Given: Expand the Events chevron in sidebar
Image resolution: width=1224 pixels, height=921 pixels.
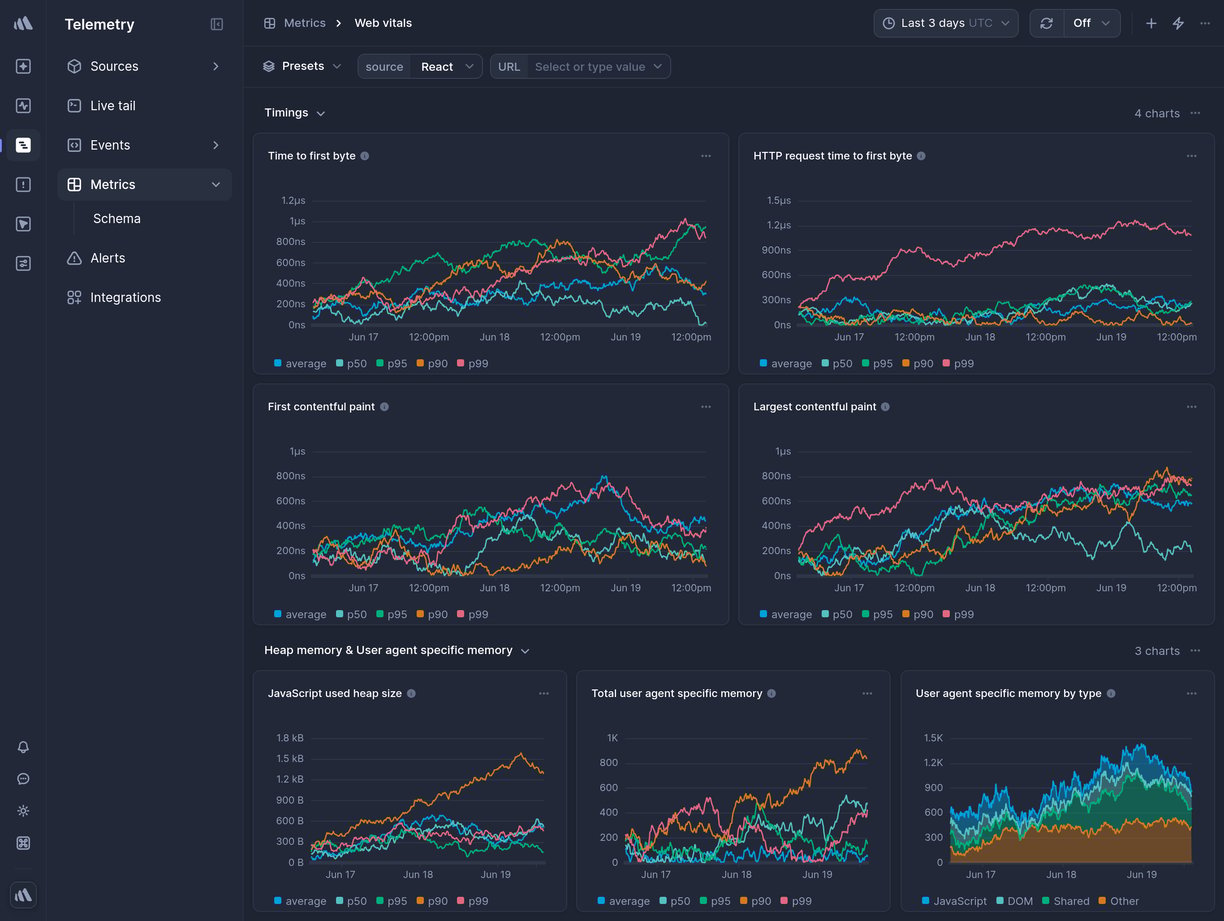Looking at the screenshot, I should (216, 145).
